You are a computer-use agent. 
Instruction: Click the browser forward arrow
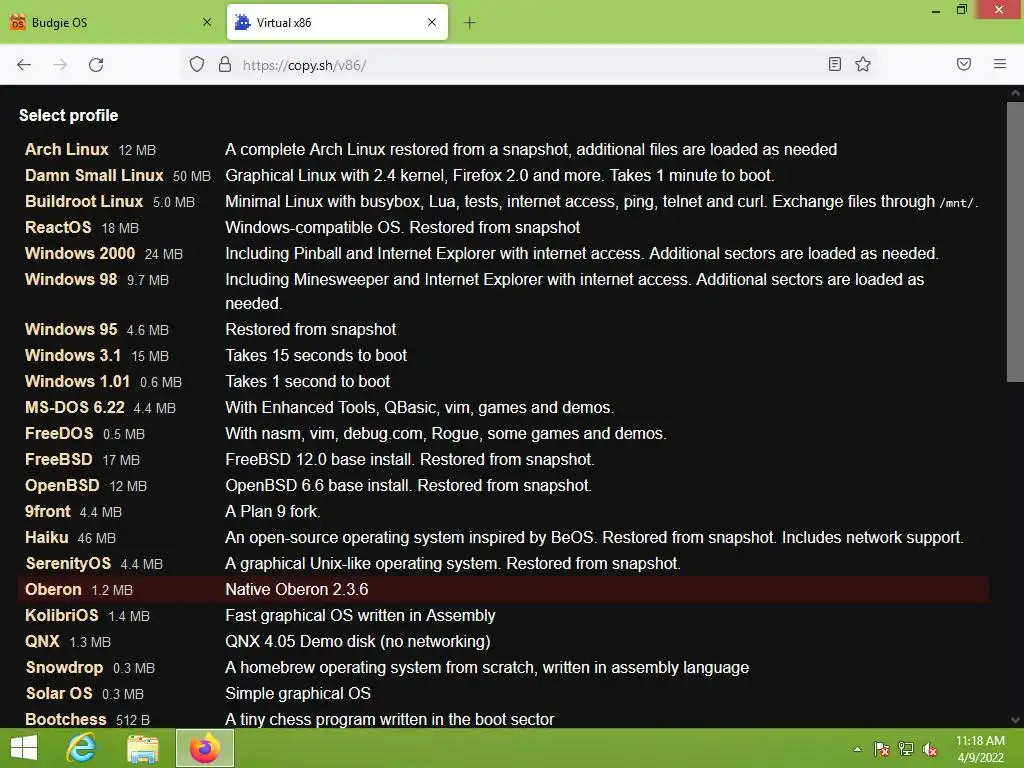pyautogui.click(x=60, y=65)
